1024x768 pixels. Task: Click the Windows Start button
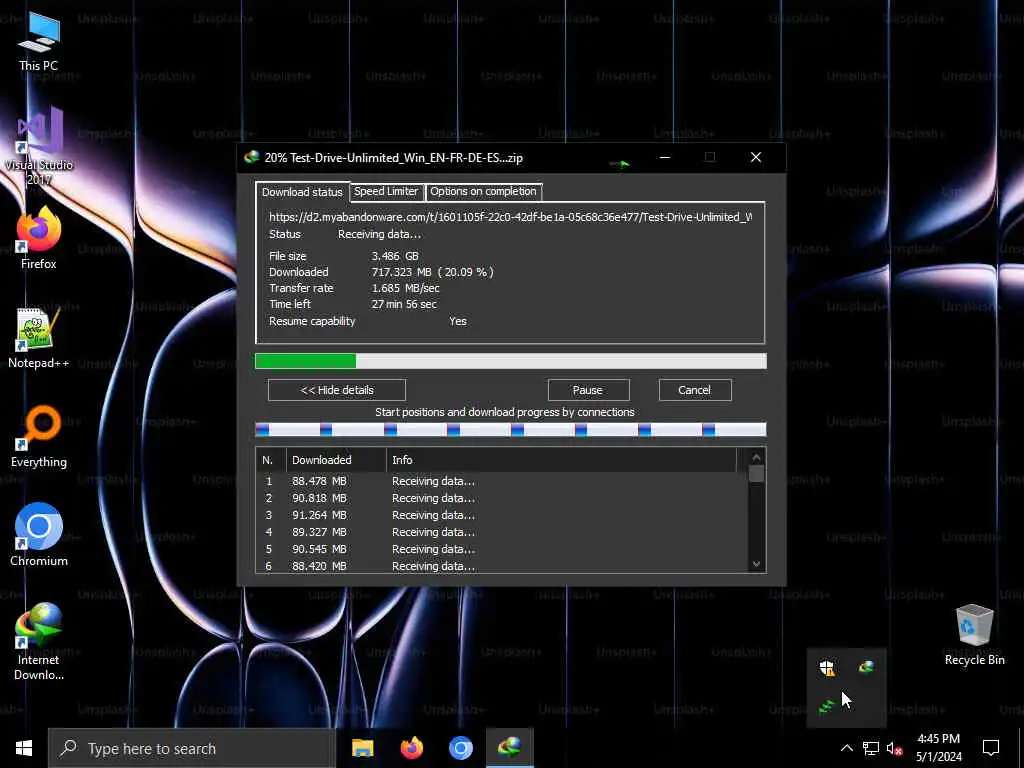click(x=24, y=748)
